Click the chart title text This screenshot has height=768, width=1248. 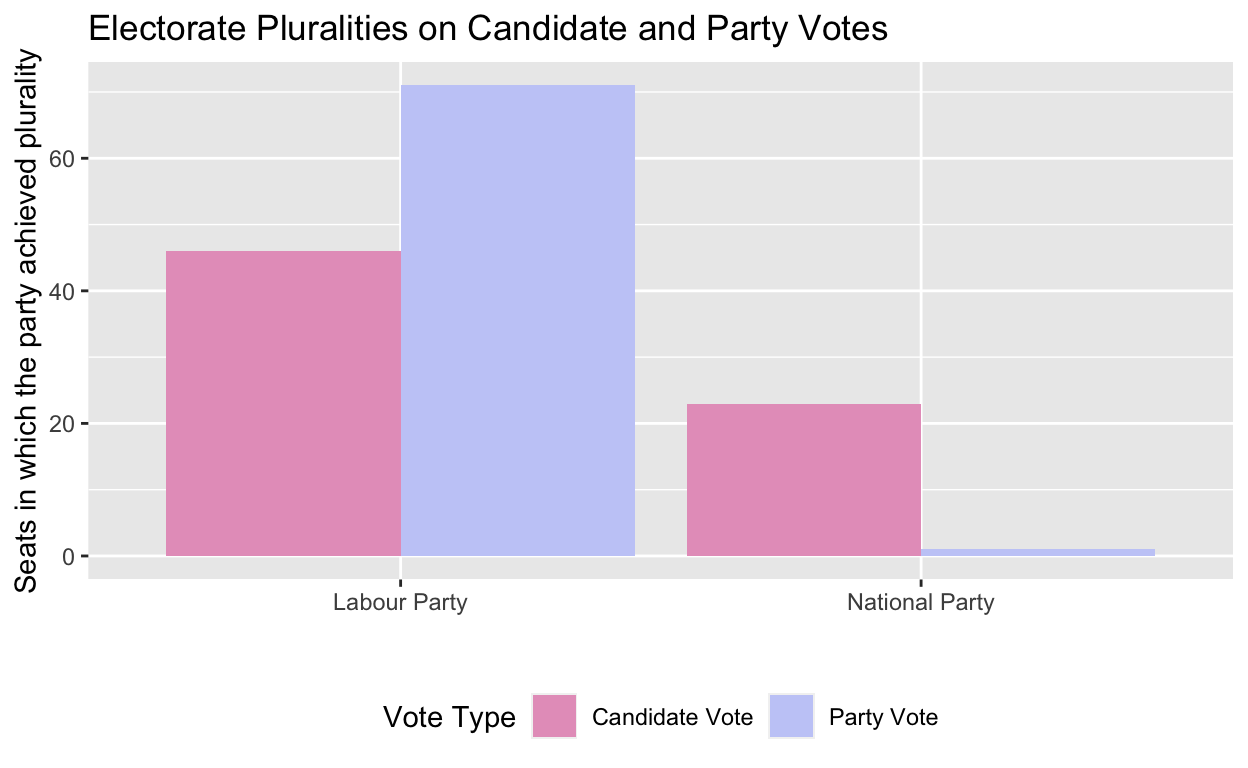pyautogui.click(x=488, y=29)
